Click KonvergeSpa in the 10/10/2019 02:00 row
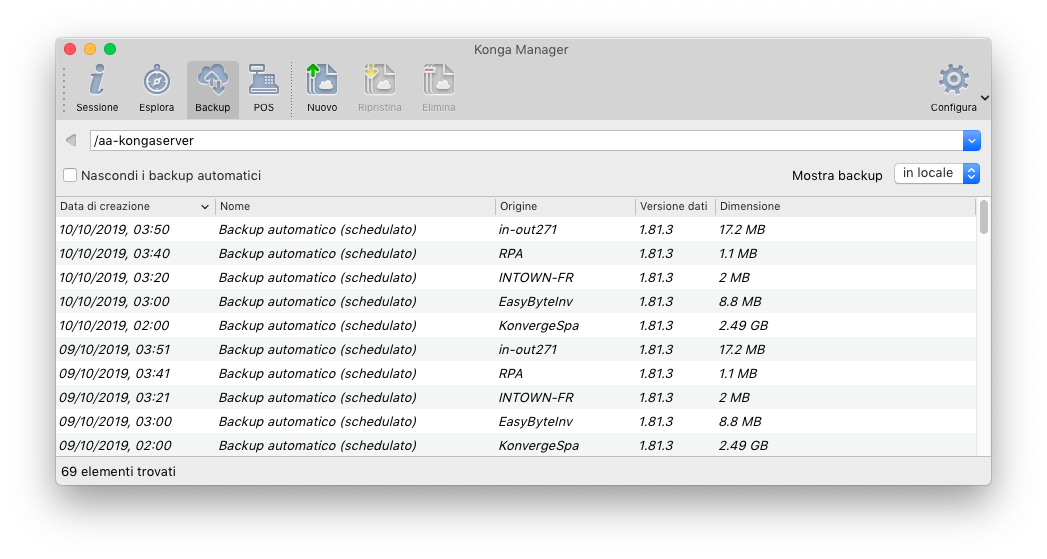 click(538, 325)
